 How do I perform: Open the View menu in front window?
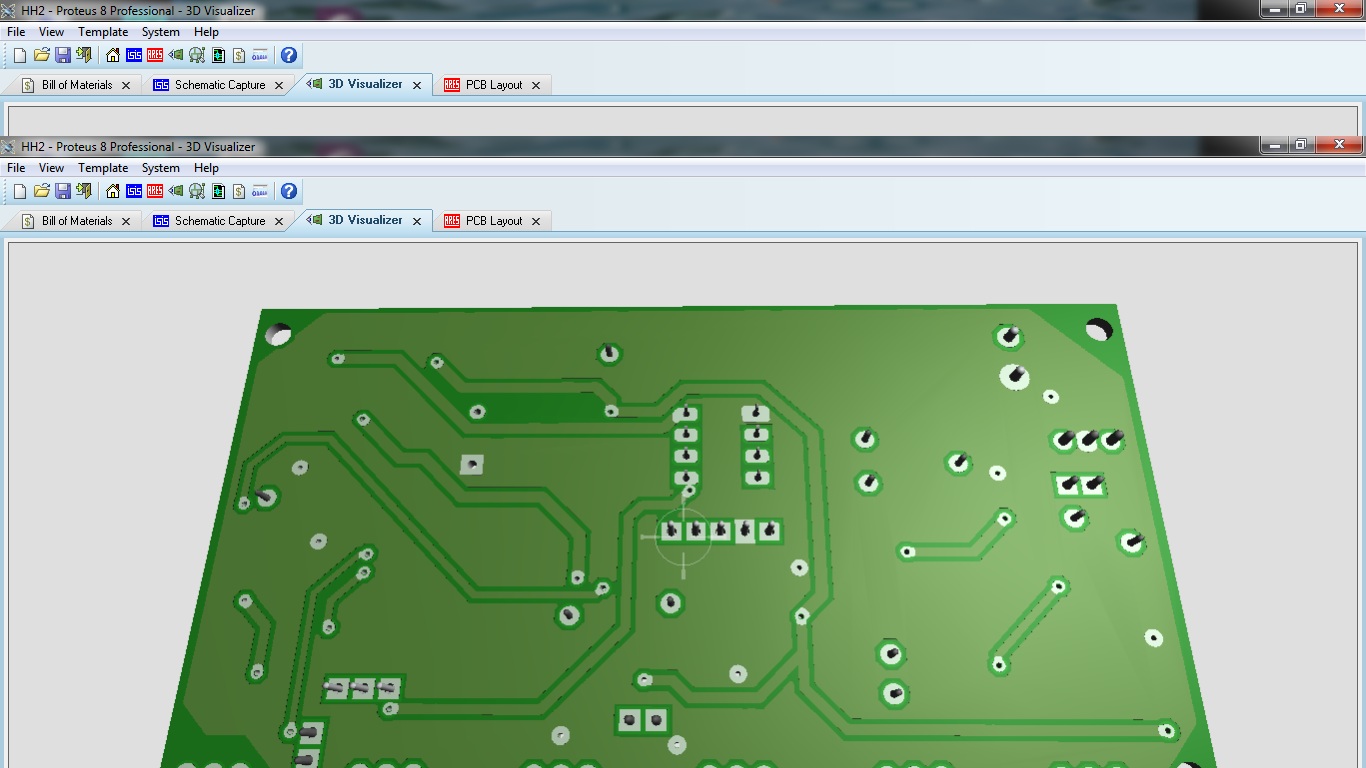click(51, 168)
